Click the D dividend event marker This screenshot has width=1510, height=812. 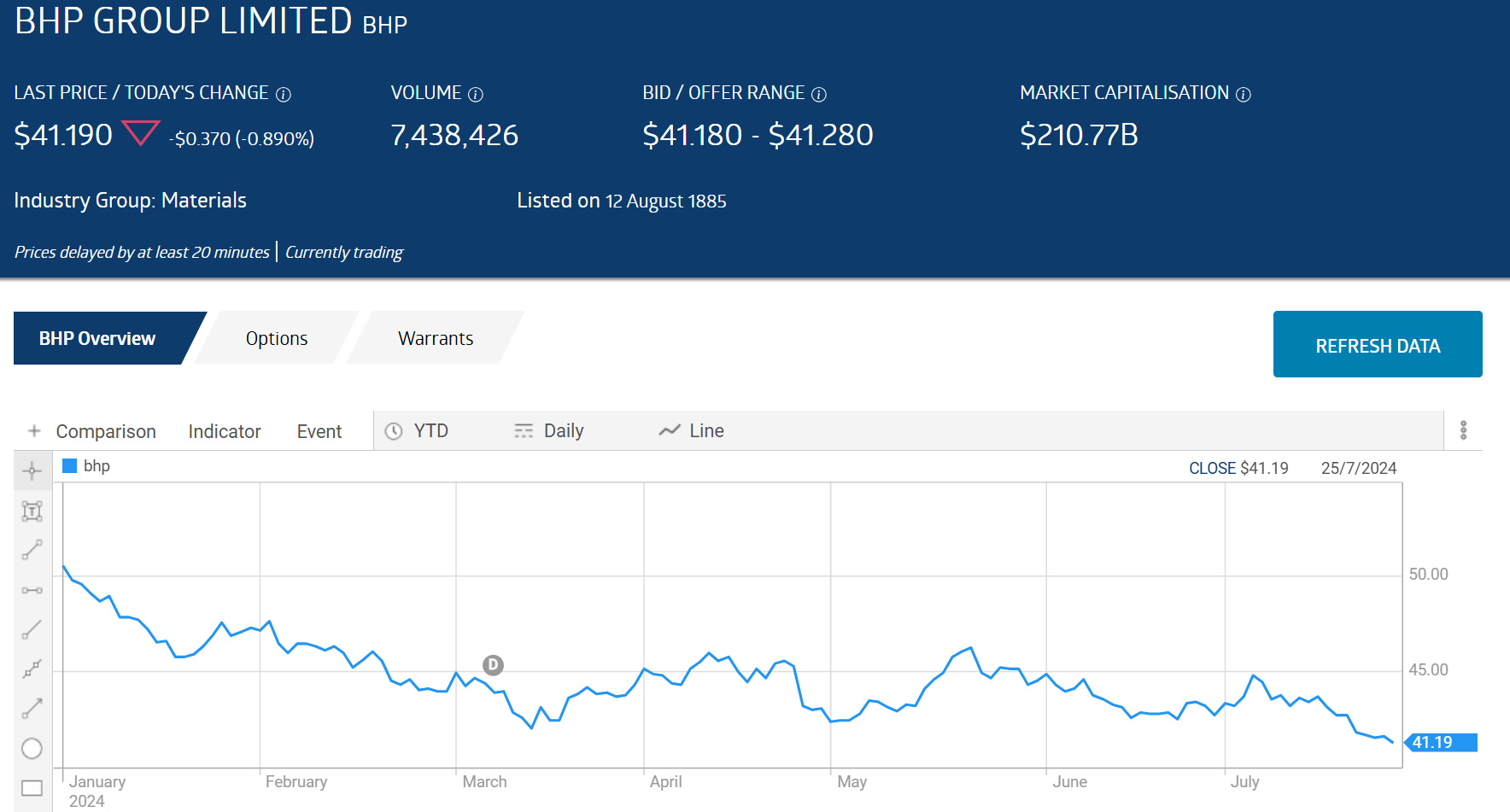point(493,665)
